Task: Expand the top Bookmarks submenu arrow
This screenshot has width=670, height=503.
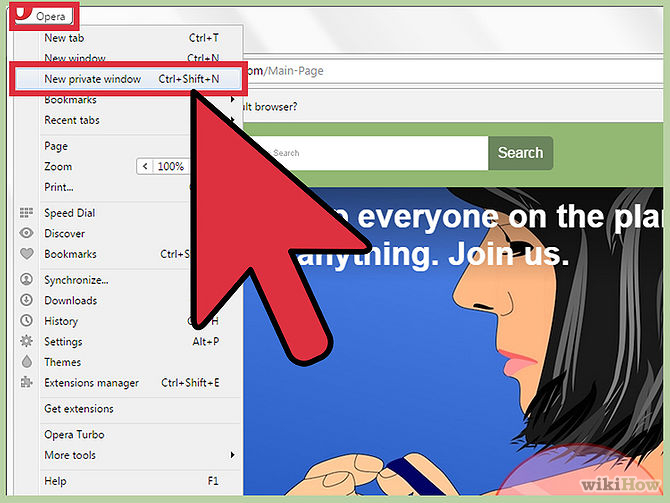Action: [233, 100]
